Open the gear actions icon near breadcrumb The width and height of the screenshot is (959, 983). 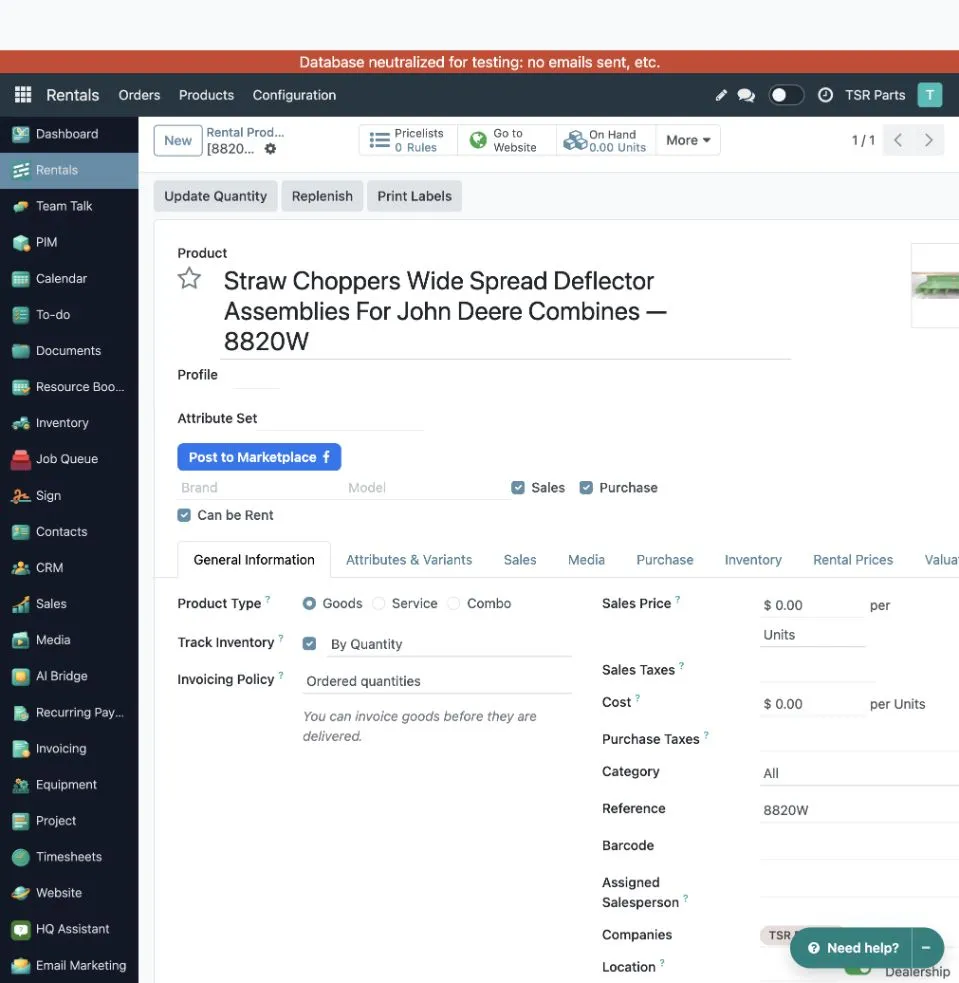point(270,149)
